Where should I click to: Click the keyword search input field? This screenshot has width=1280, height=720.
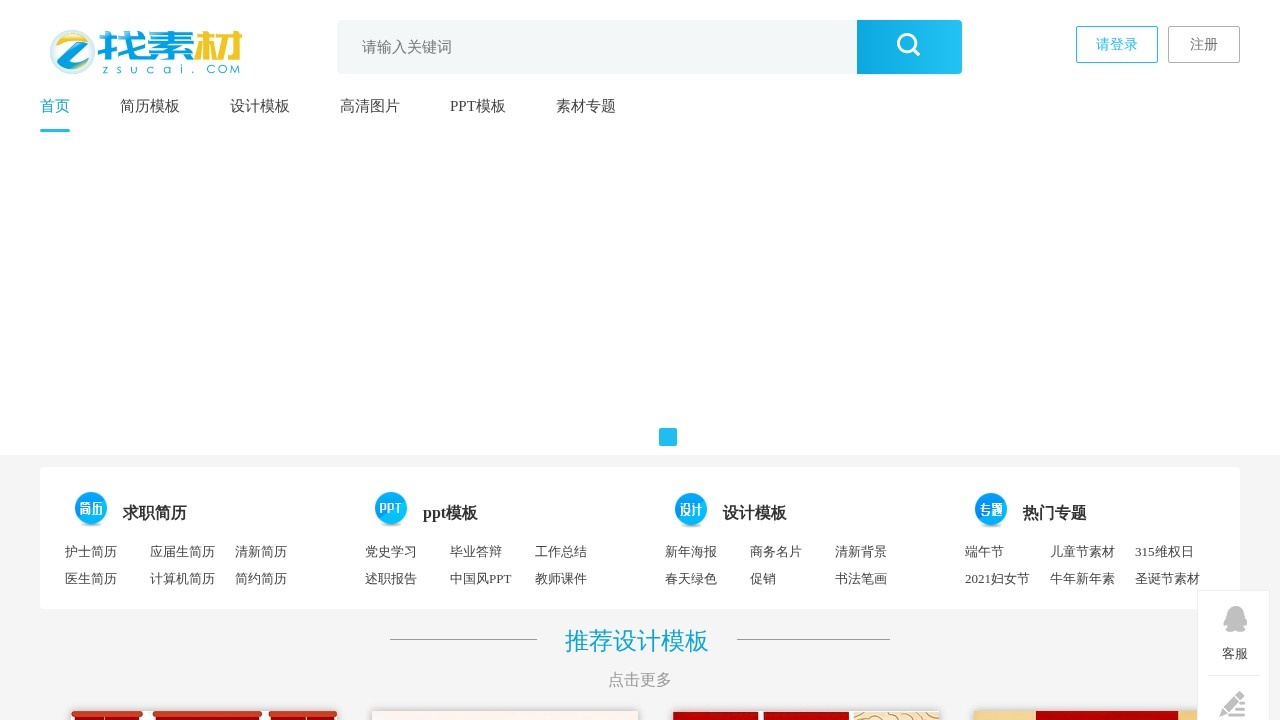pyautogui.click(x=597, y=46)
